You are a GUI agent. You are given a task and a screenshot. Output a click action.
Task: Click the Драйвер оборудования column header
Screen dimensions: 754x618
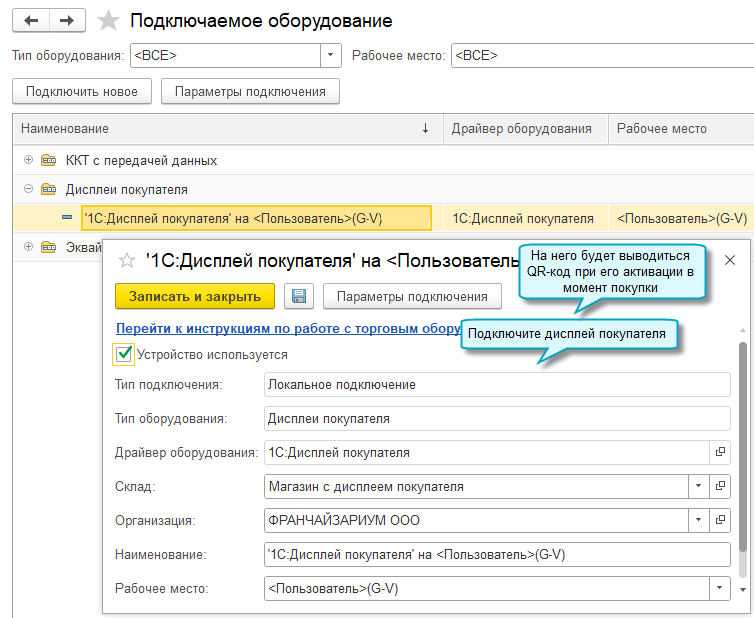pyautogui.click(x=521, y=129)
